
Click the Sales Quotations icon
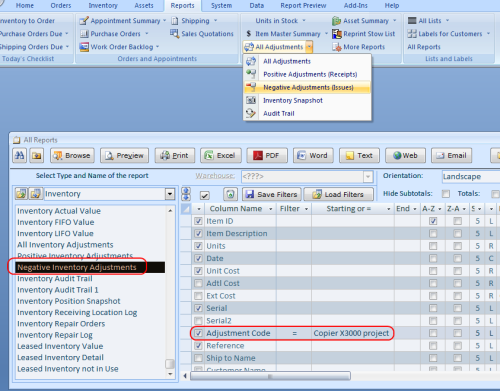pos(174,33)
